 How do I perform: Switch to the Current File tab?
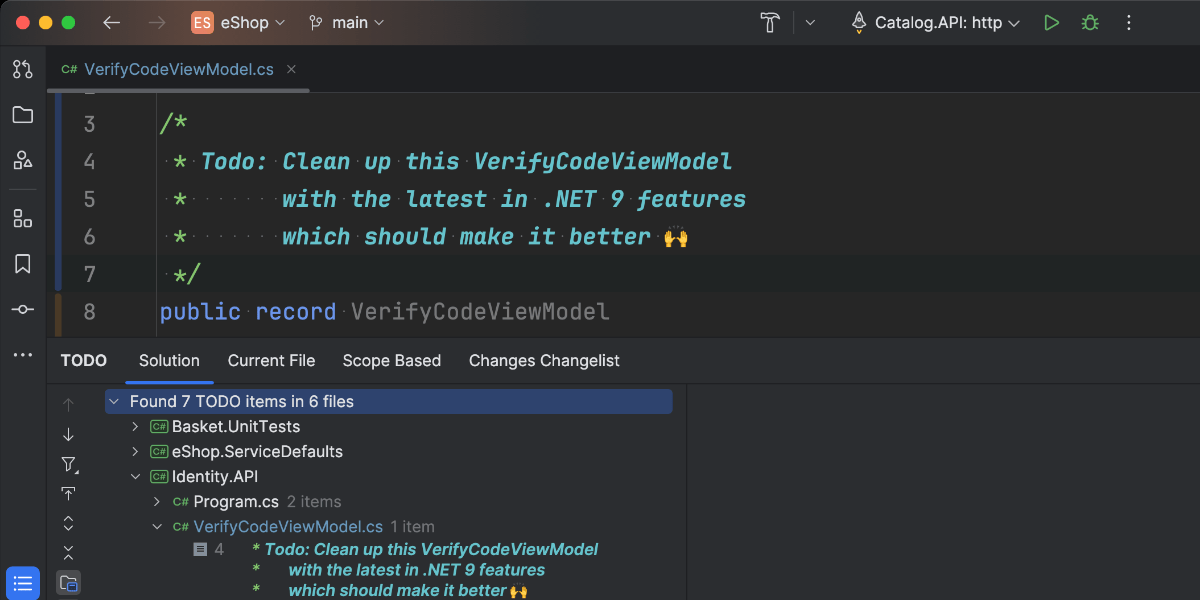(x=271, y=361)
